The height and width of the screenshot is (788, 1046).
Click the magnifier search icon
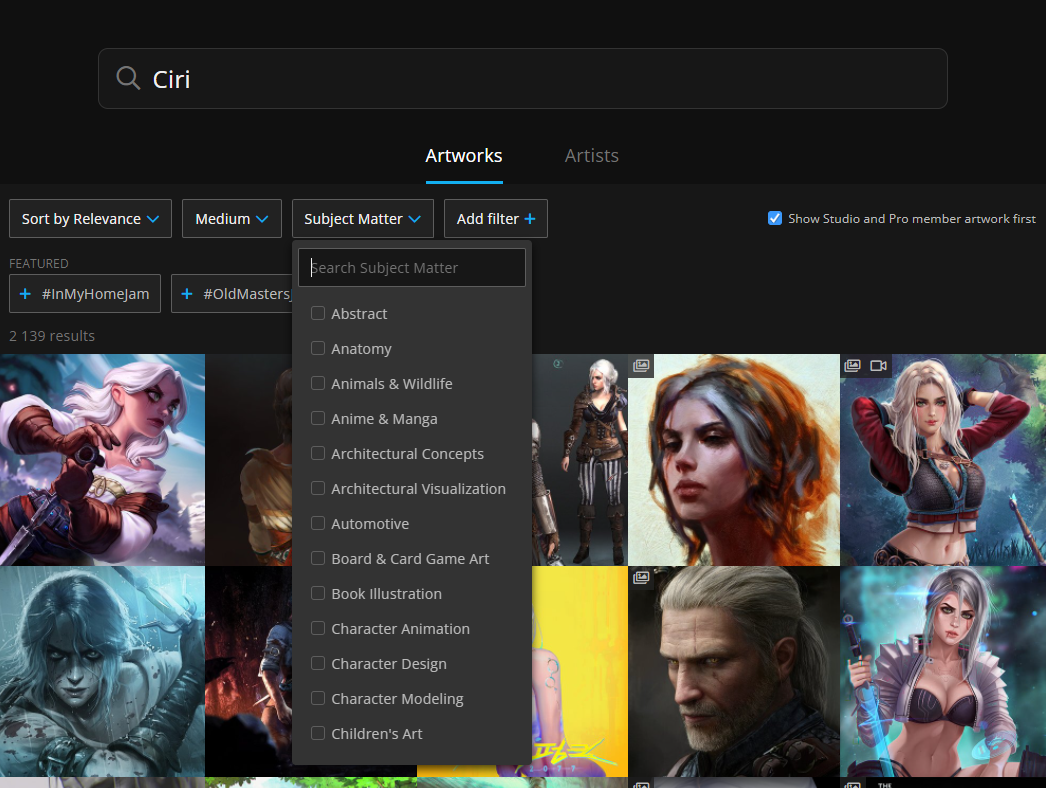127,78
